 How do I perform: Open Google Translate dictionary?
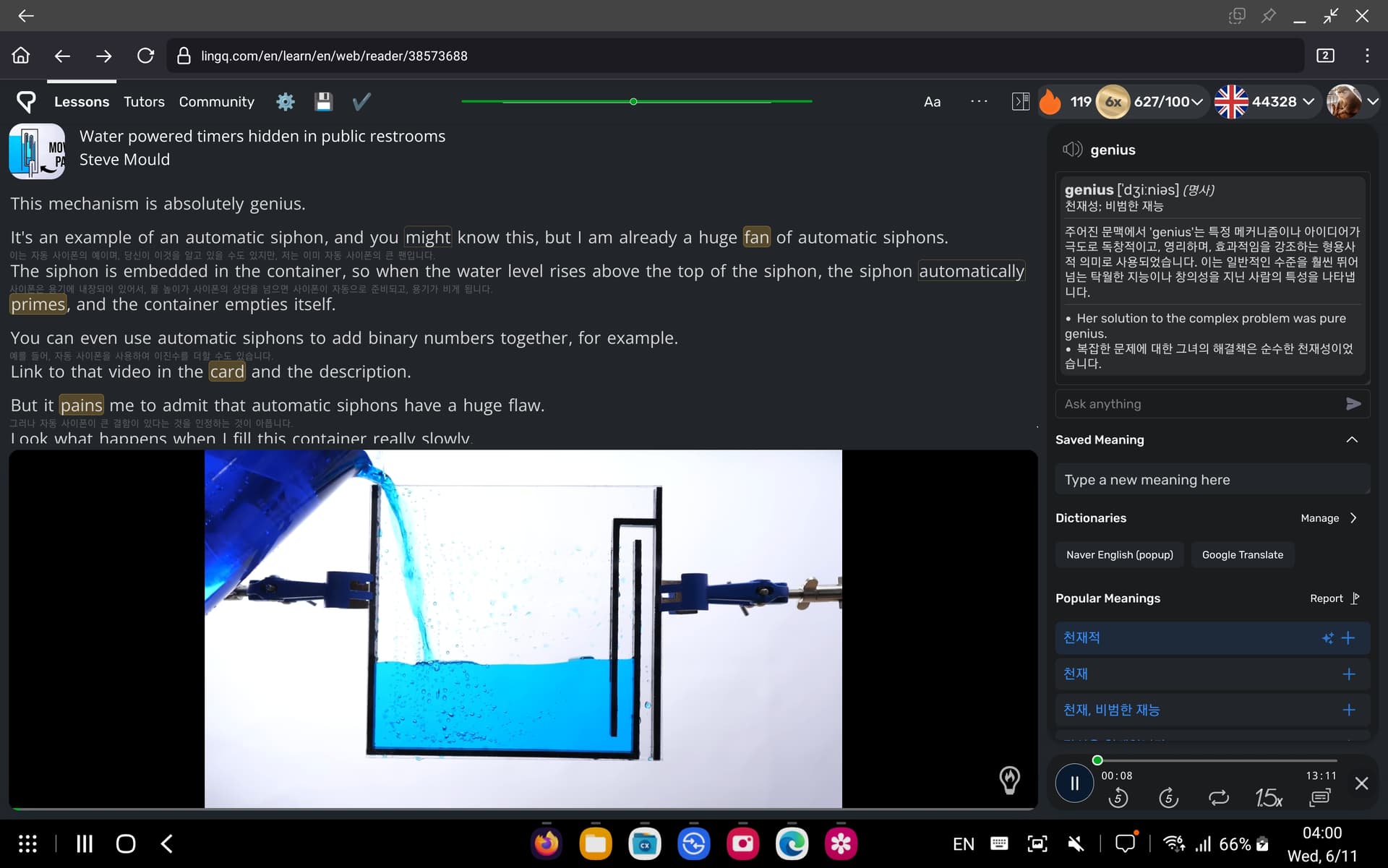click(x=1243, y=555)
